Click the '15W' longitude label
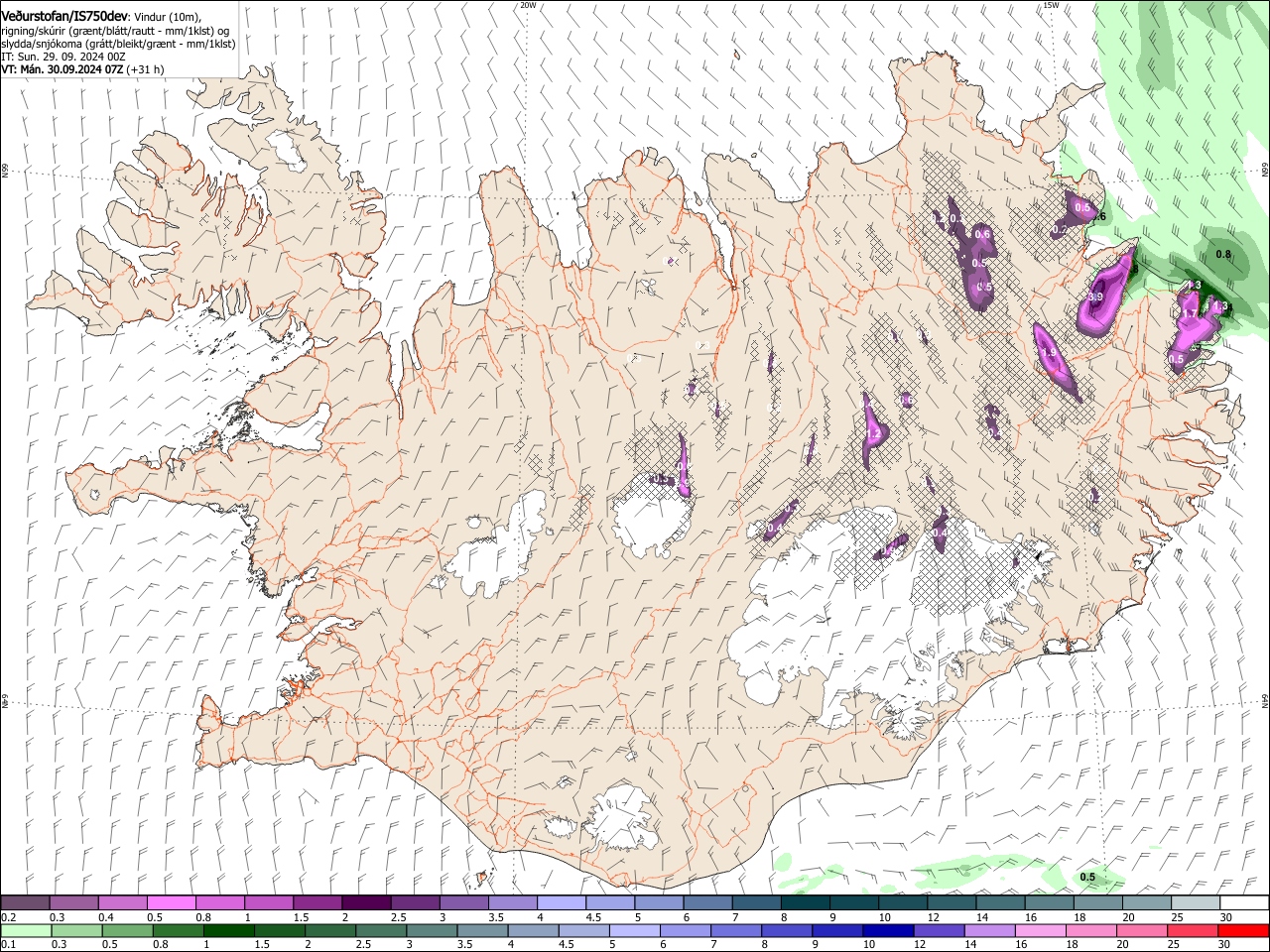The height and width of the screenshot is (952, 1270). 1051,5
